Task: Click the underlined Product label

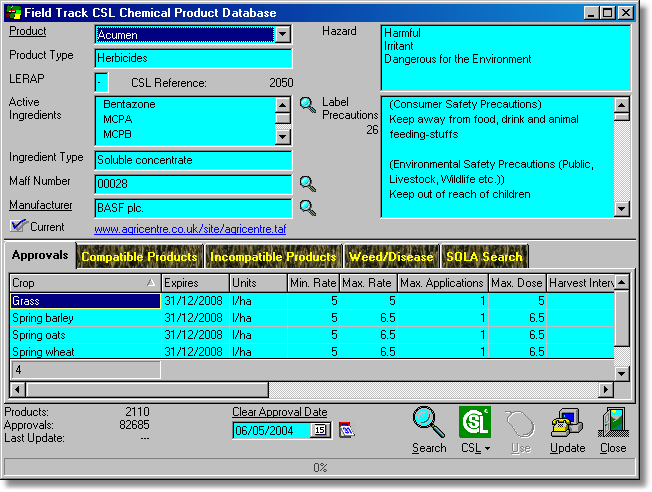Action: (x=27, y=31)
